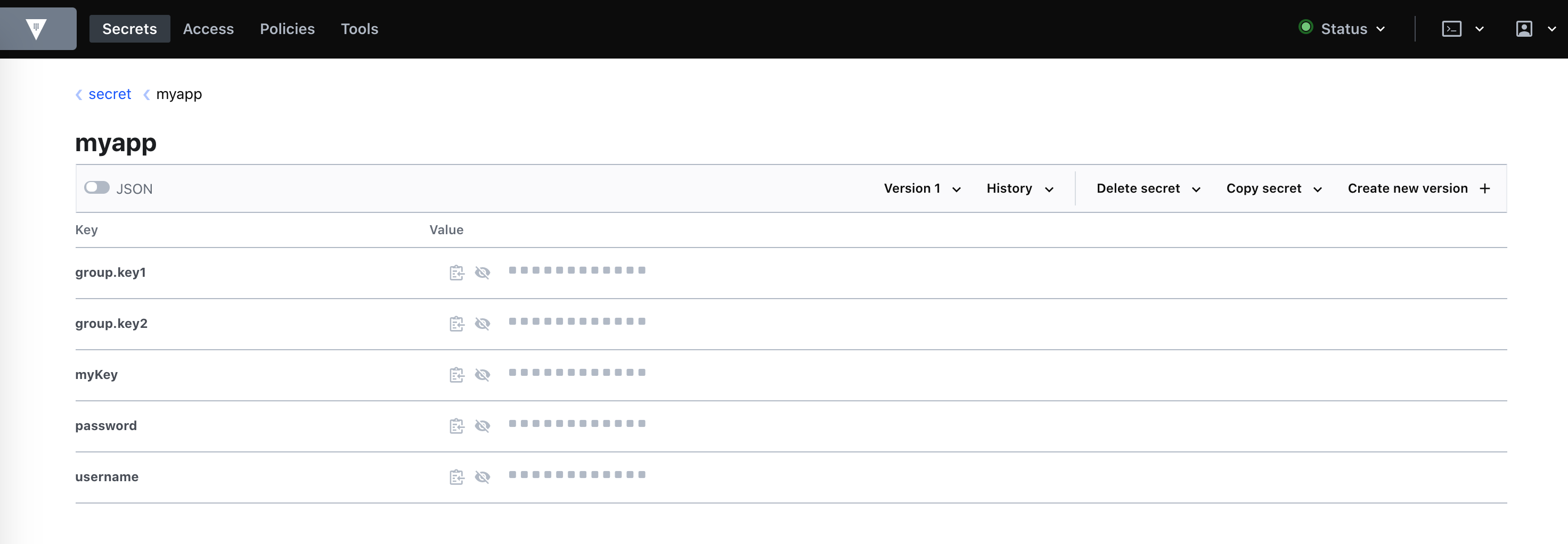1568x544 pixels.
Task: Copy the myKey value to clipboard
Action: (456, 375)
